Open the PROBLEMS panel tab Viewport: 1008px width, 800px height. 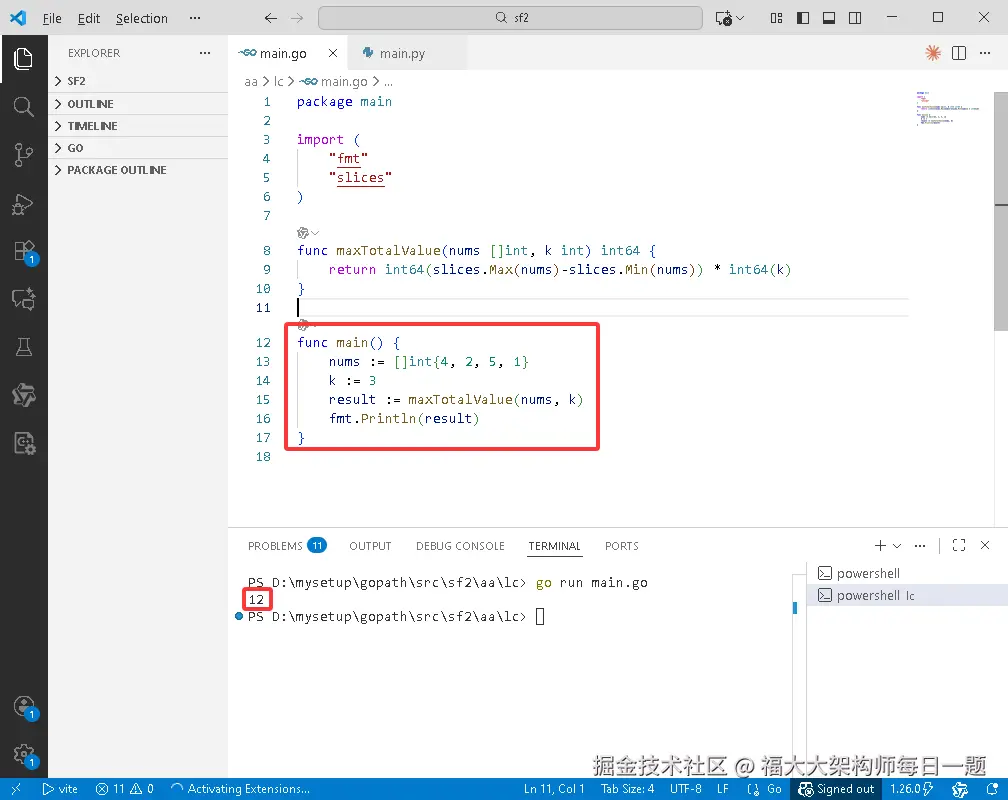tap(287, 545)
